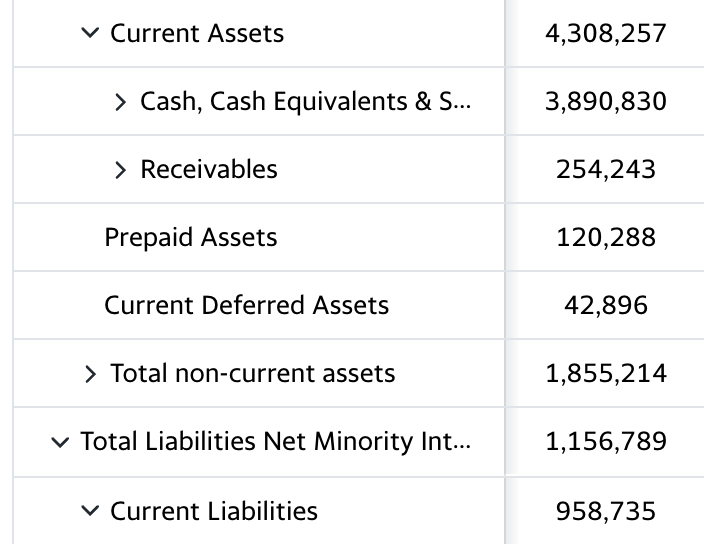Select the 3,890,830 cash value cell

606,101
